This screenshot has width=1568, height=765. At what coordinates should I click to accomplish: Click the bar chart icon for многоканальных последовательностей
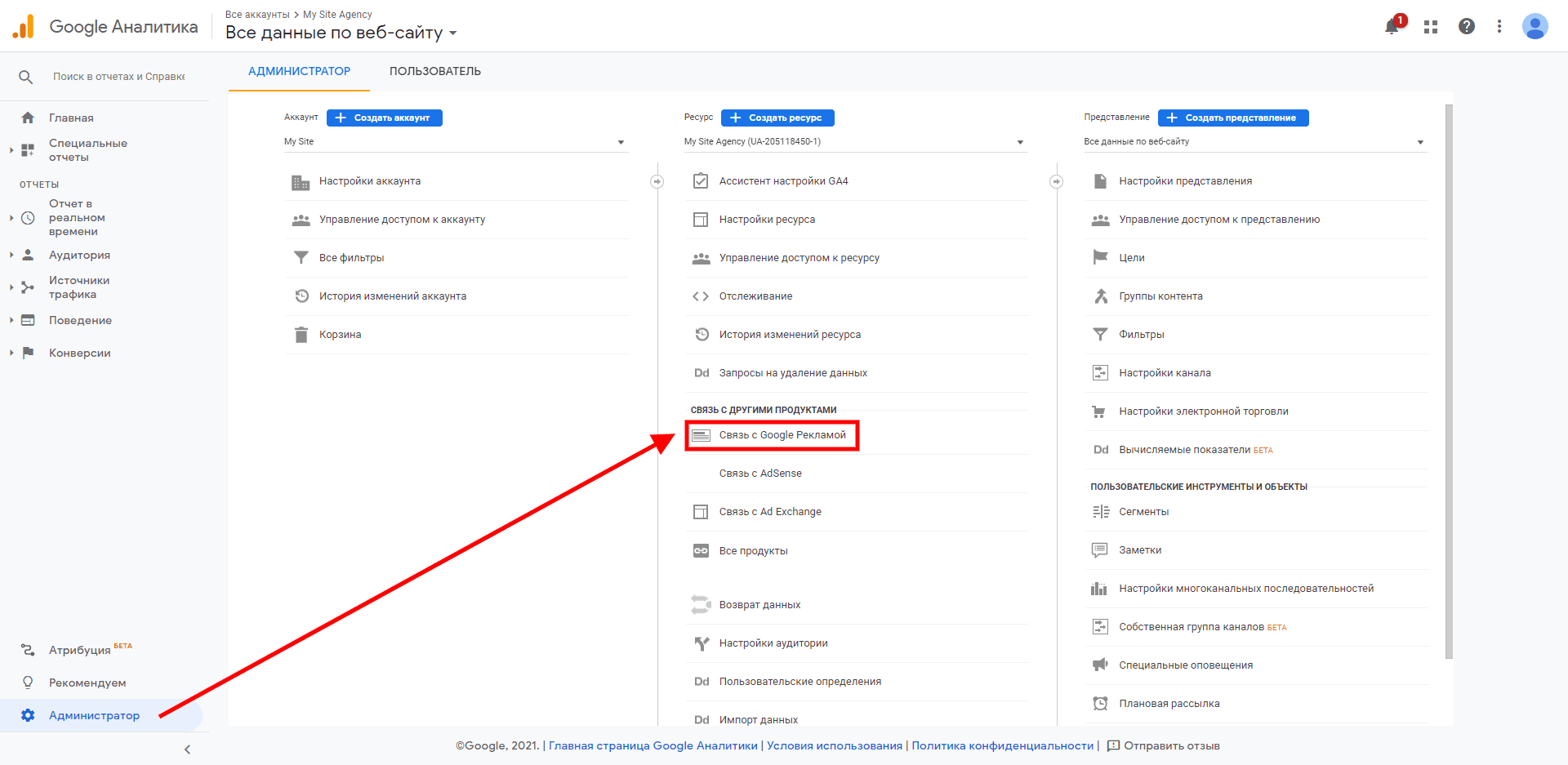[1099, 589]
